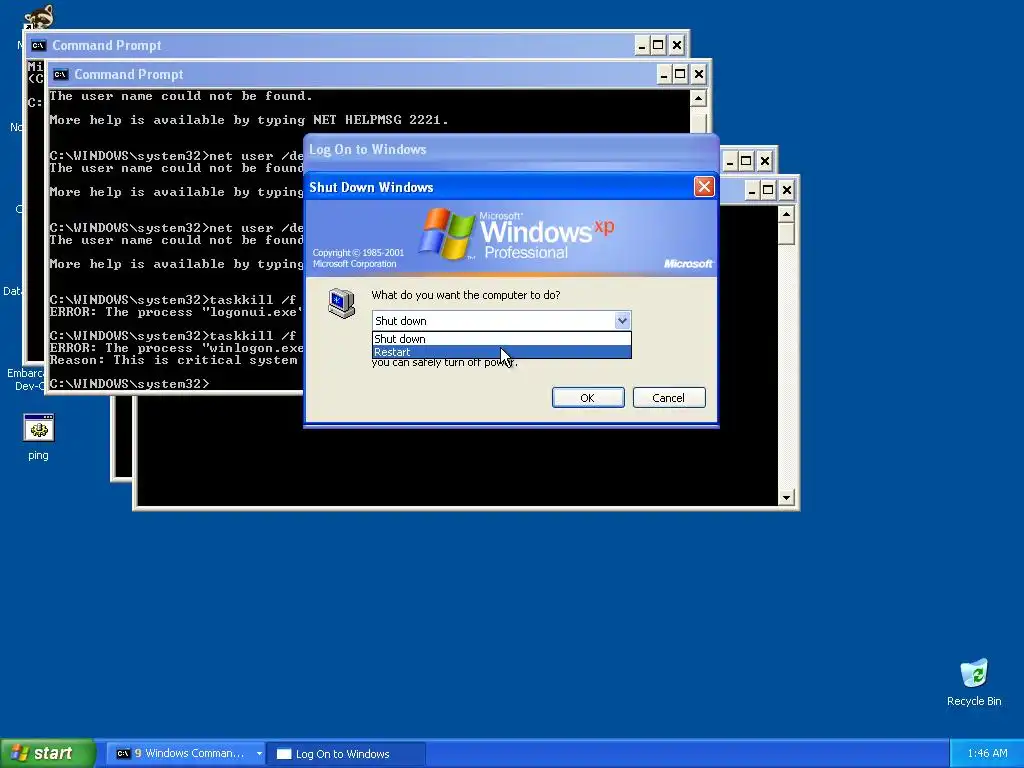
Task: Click scroll down arrow of large console window
Action: point(786,498)
